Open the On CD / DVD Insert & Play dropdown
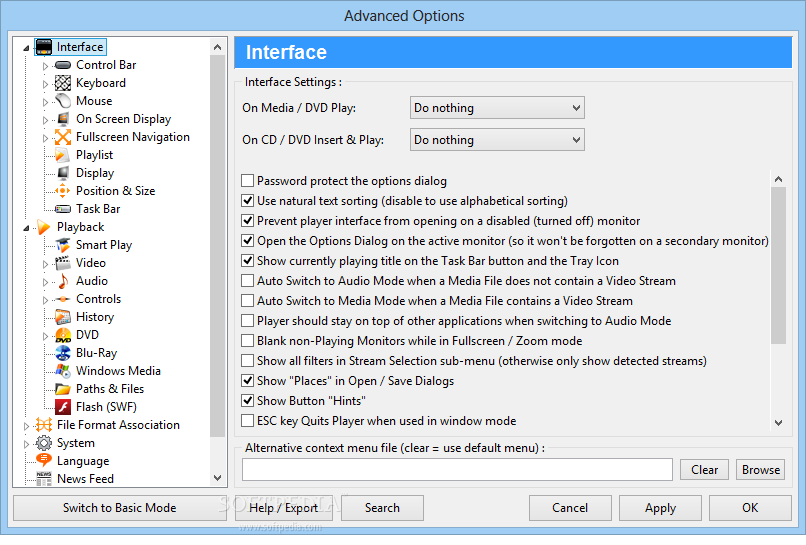 pyautogui.click(x=497, y=140)
